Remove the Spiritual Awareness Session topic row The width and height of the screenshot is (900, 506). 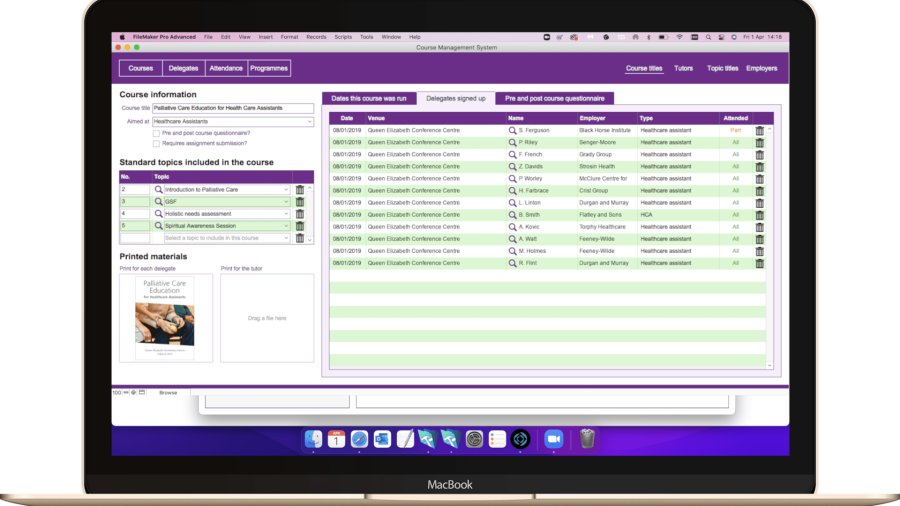299,226
